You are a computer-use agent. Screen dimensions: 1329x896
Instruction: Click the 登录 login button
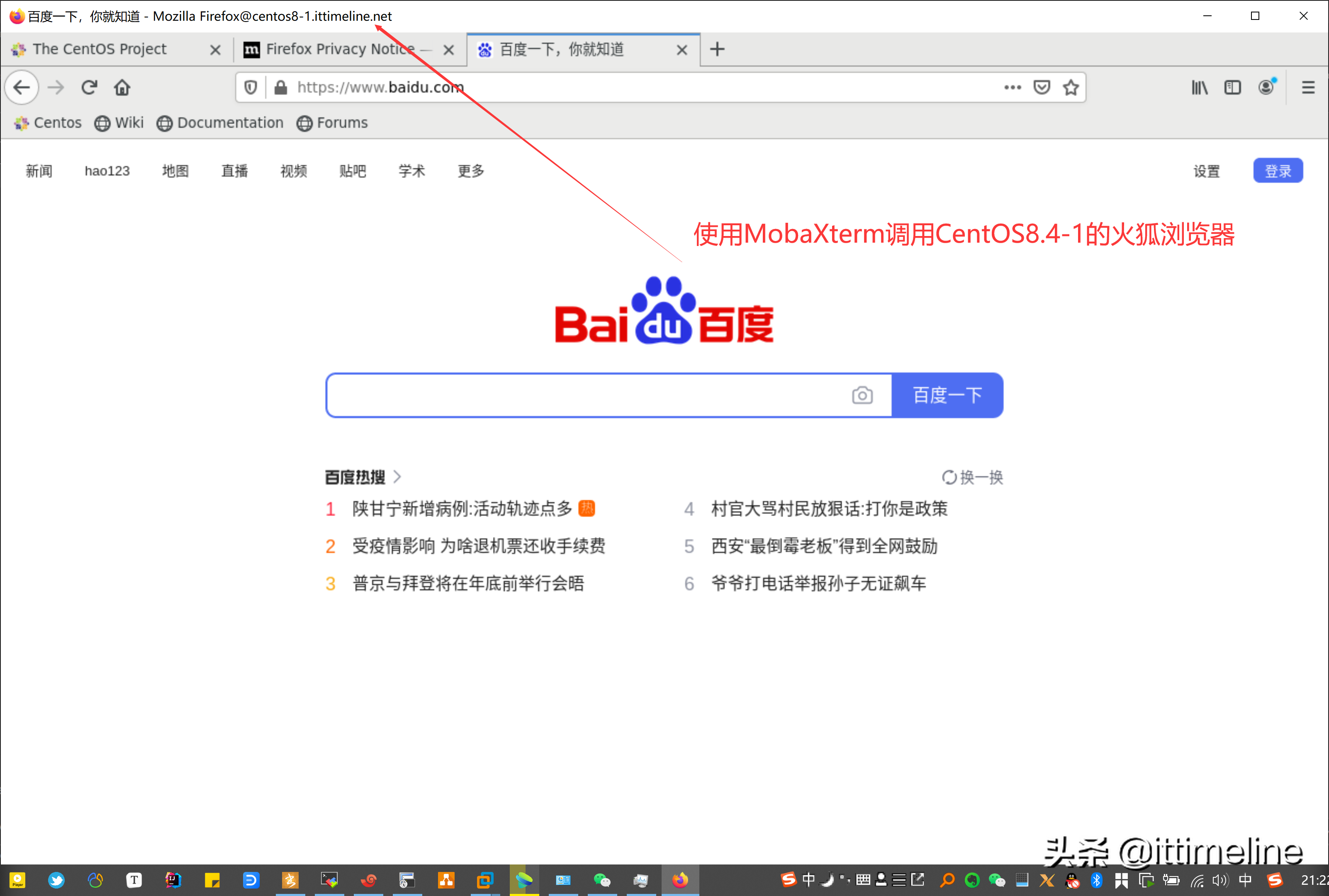tap(1278, 171)
